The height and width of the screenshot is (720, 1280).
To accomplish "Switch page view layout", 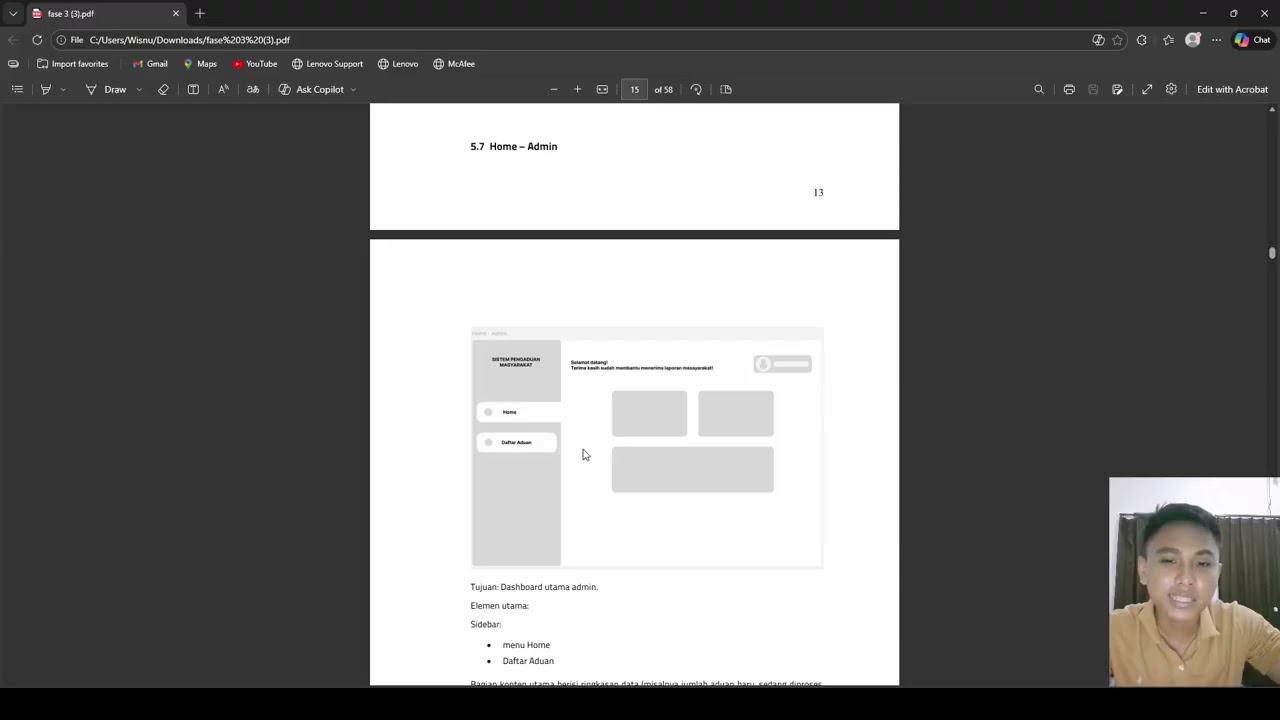I will point(726,89).
